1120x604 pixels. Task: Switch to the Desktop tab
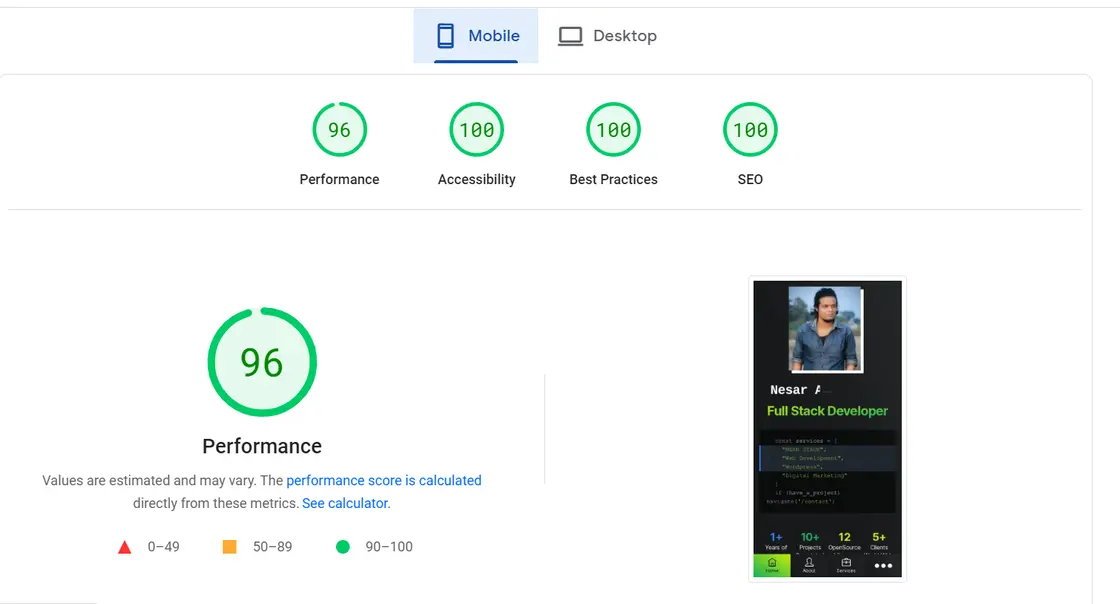pos(608,36)
